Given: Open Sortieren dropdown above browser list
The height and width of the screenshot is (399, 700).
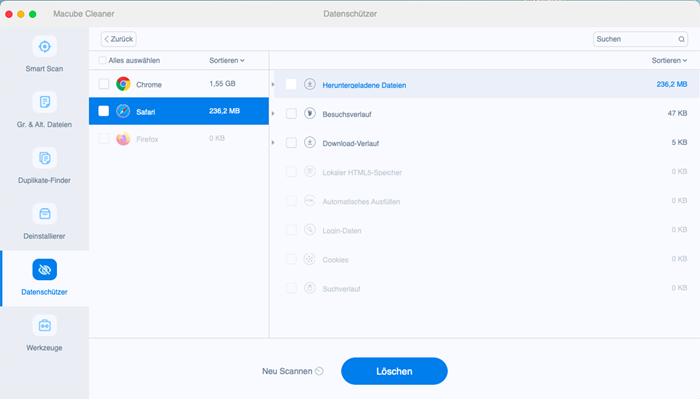Looking at the screenshot, I should (x=227, y=60).
